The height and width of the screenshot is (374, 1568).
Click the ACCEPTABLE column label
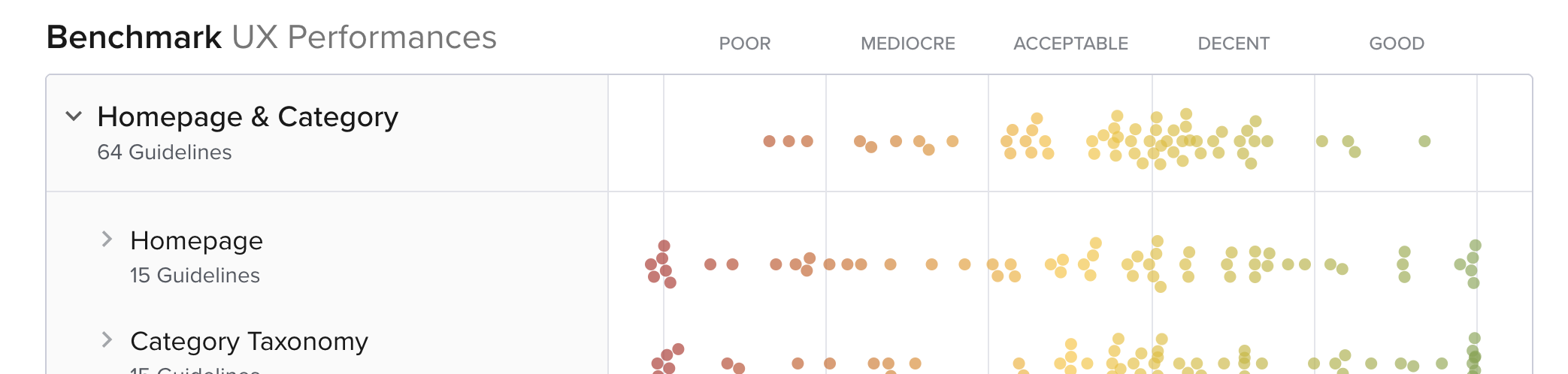1070,44
